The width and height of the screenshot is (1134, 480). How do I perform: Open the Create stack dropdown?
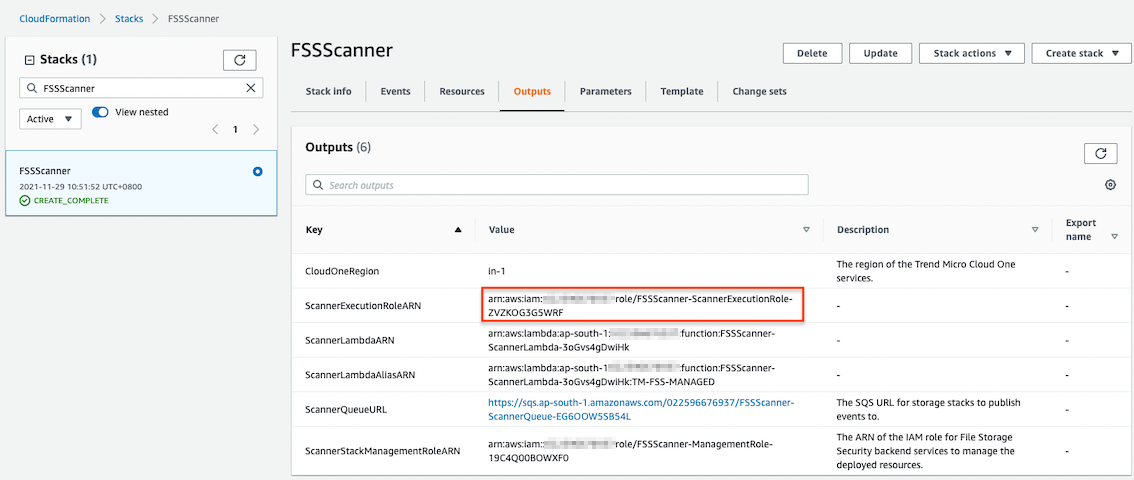1081,54
